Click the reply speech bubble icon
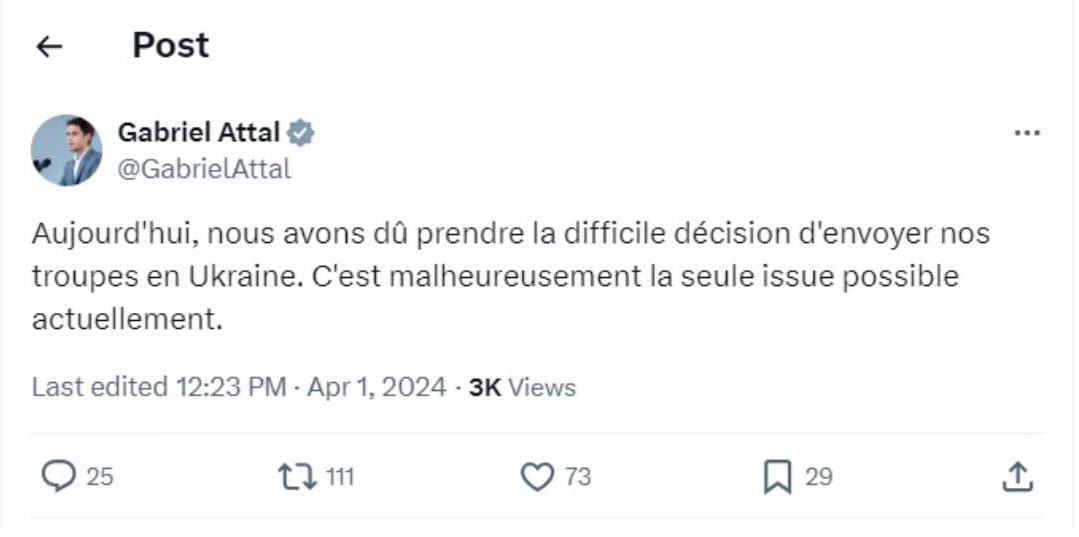 coord(58,477)
